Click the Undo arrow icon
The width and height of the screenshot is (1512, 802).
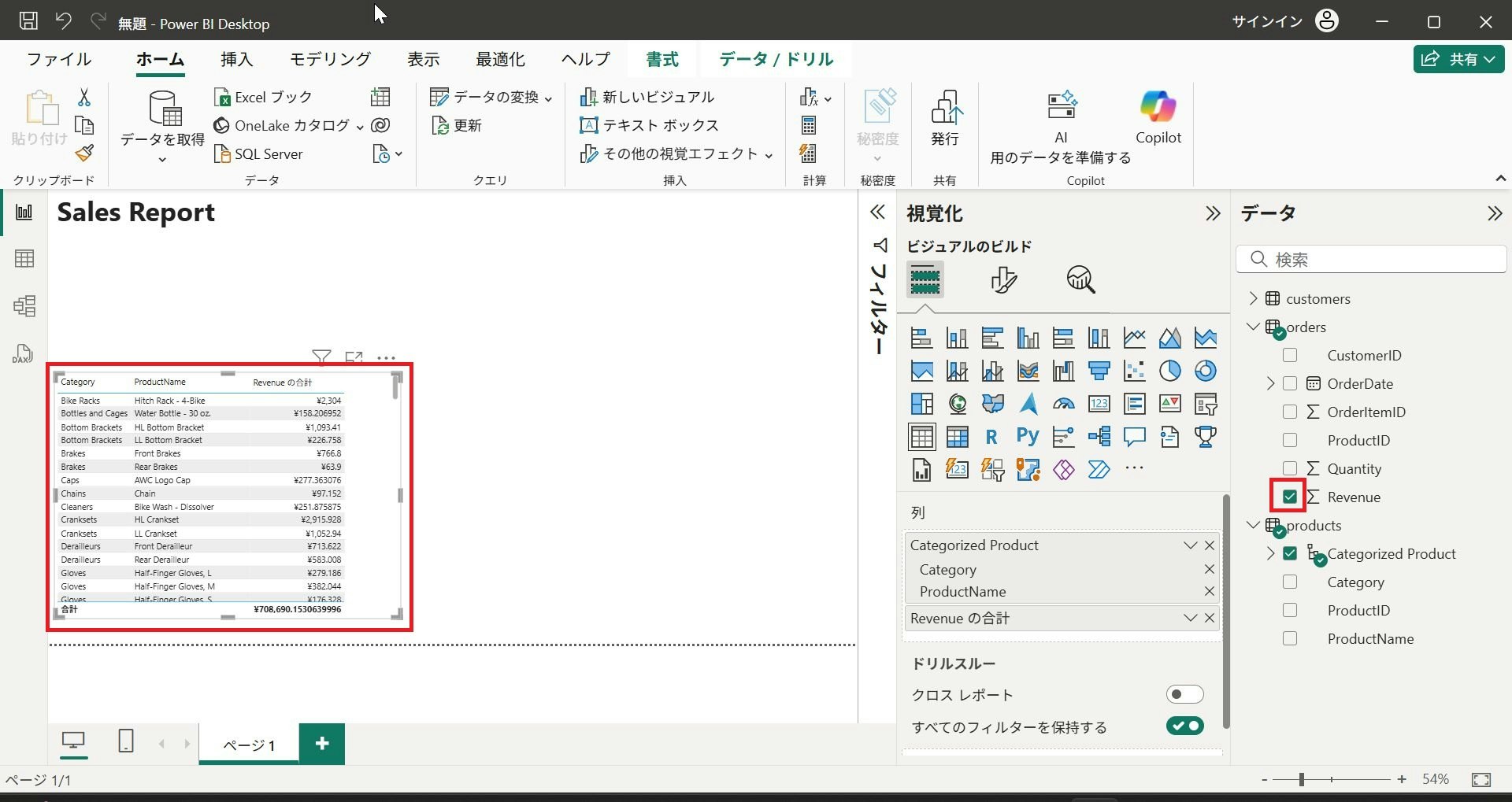point(64,21)
